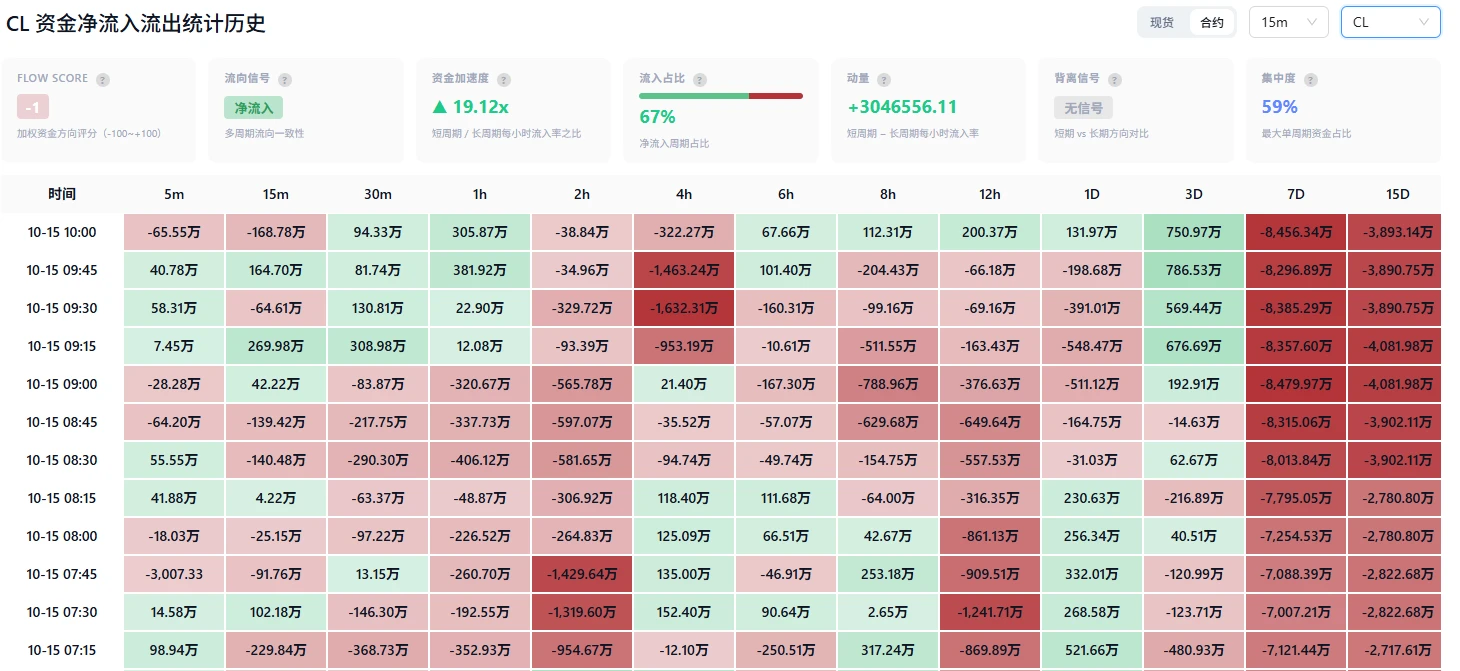Click the -8,456.34万 cell in 7D column
Viewport: 1460px width, 671px height.
(x=1296, y=232)
